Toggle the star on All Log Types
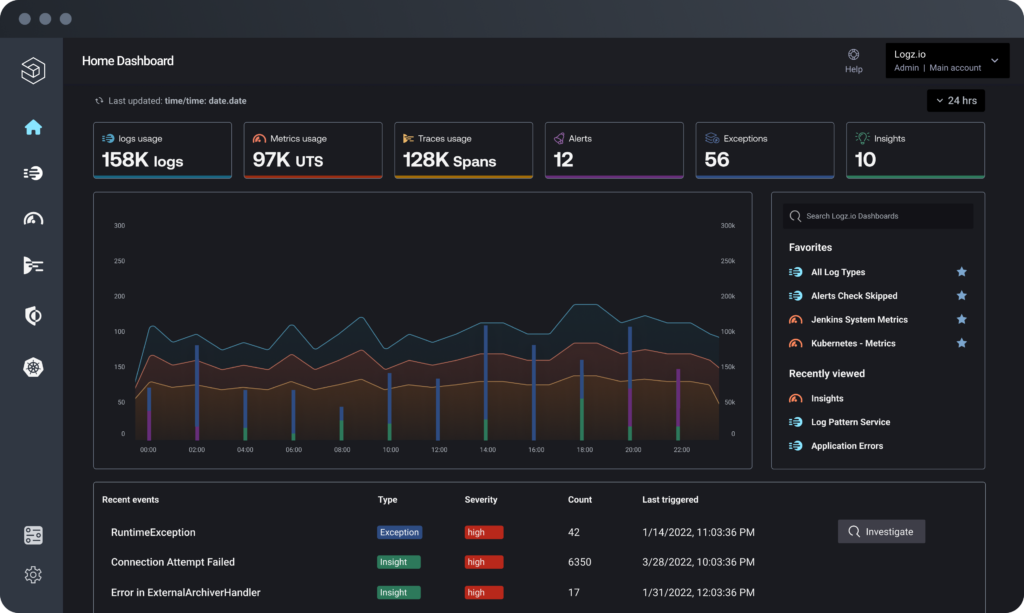The width and height of the screenshot is (1024, 613). [x=961, y=271]
